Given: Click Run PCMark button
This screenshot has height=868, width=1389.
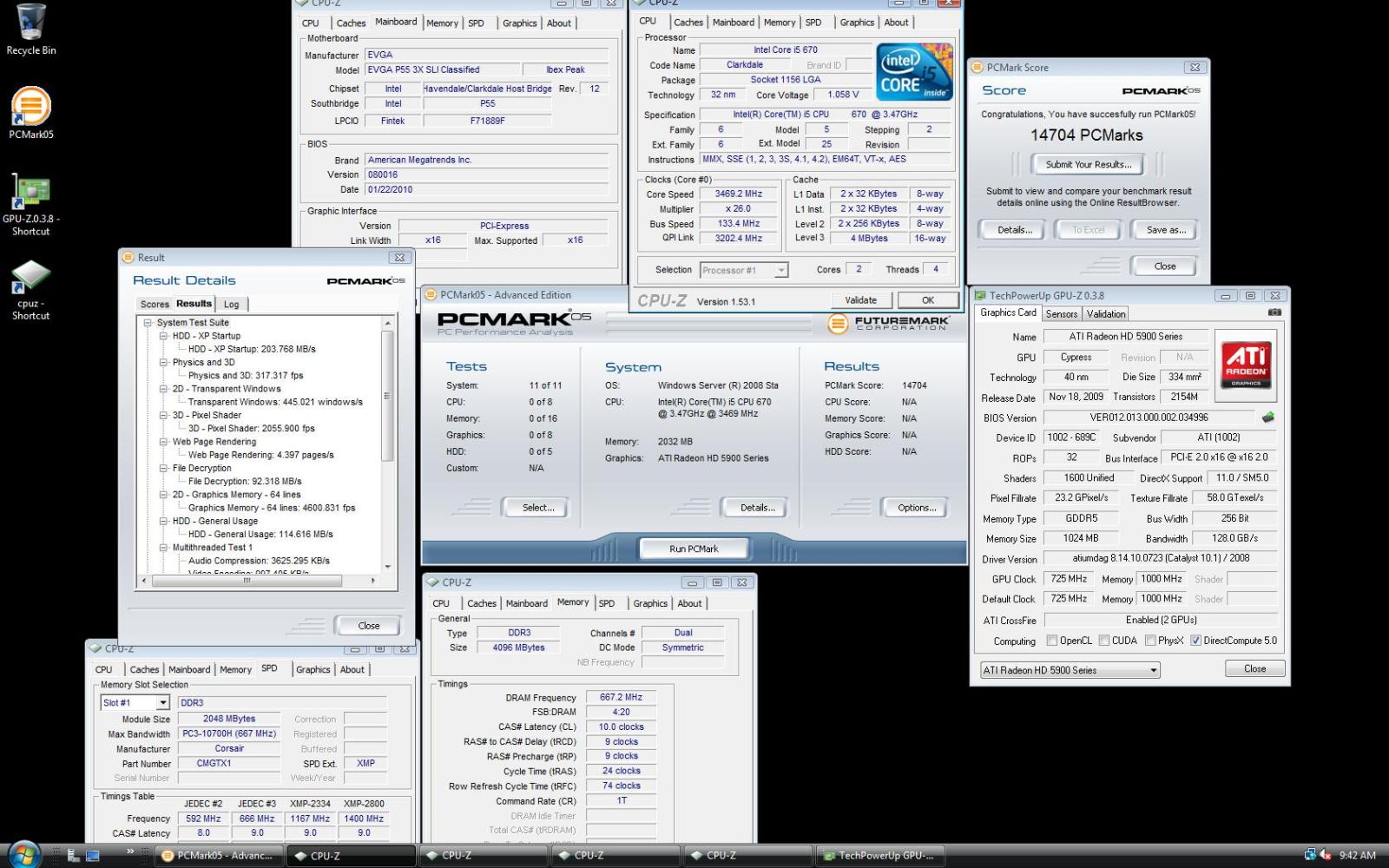Looking at the screenshot, I should (694, 549).
